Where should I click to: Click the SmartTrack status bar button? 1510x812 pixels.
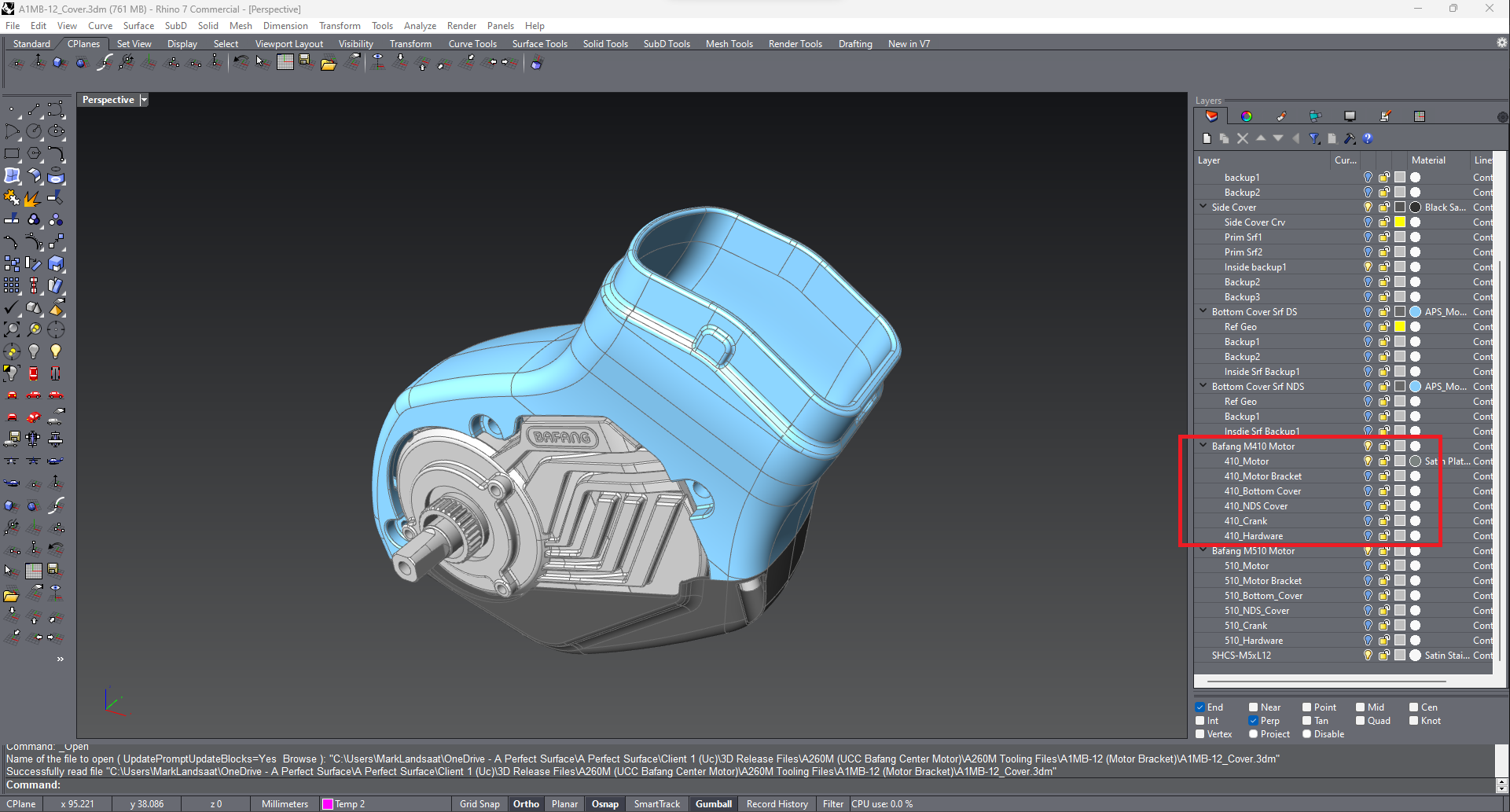point(656,804)
